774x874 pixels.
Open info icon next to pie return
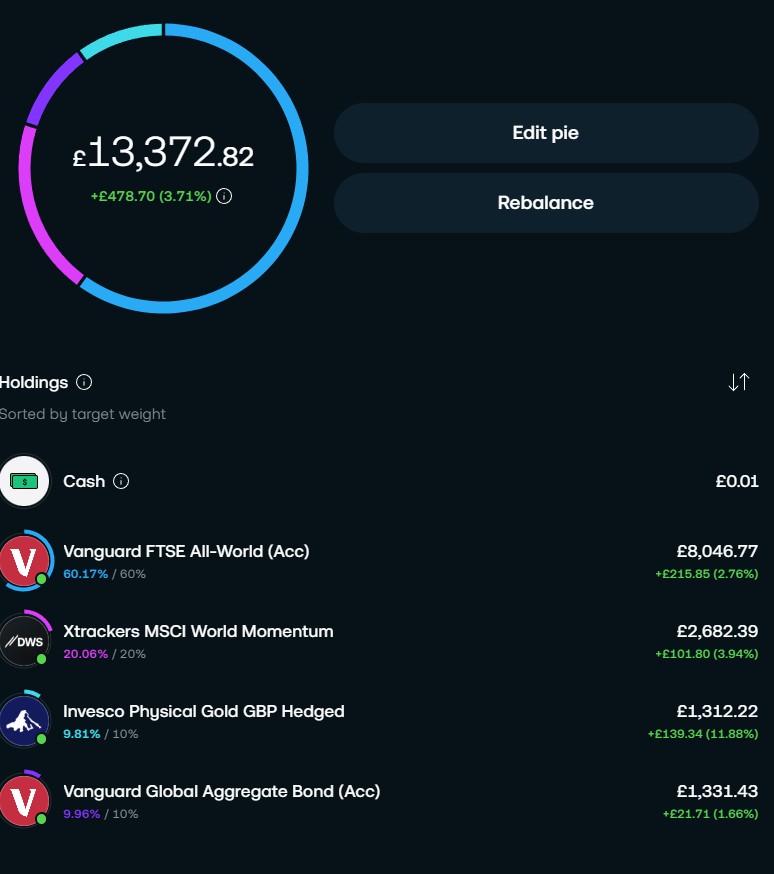click(224, 196)
